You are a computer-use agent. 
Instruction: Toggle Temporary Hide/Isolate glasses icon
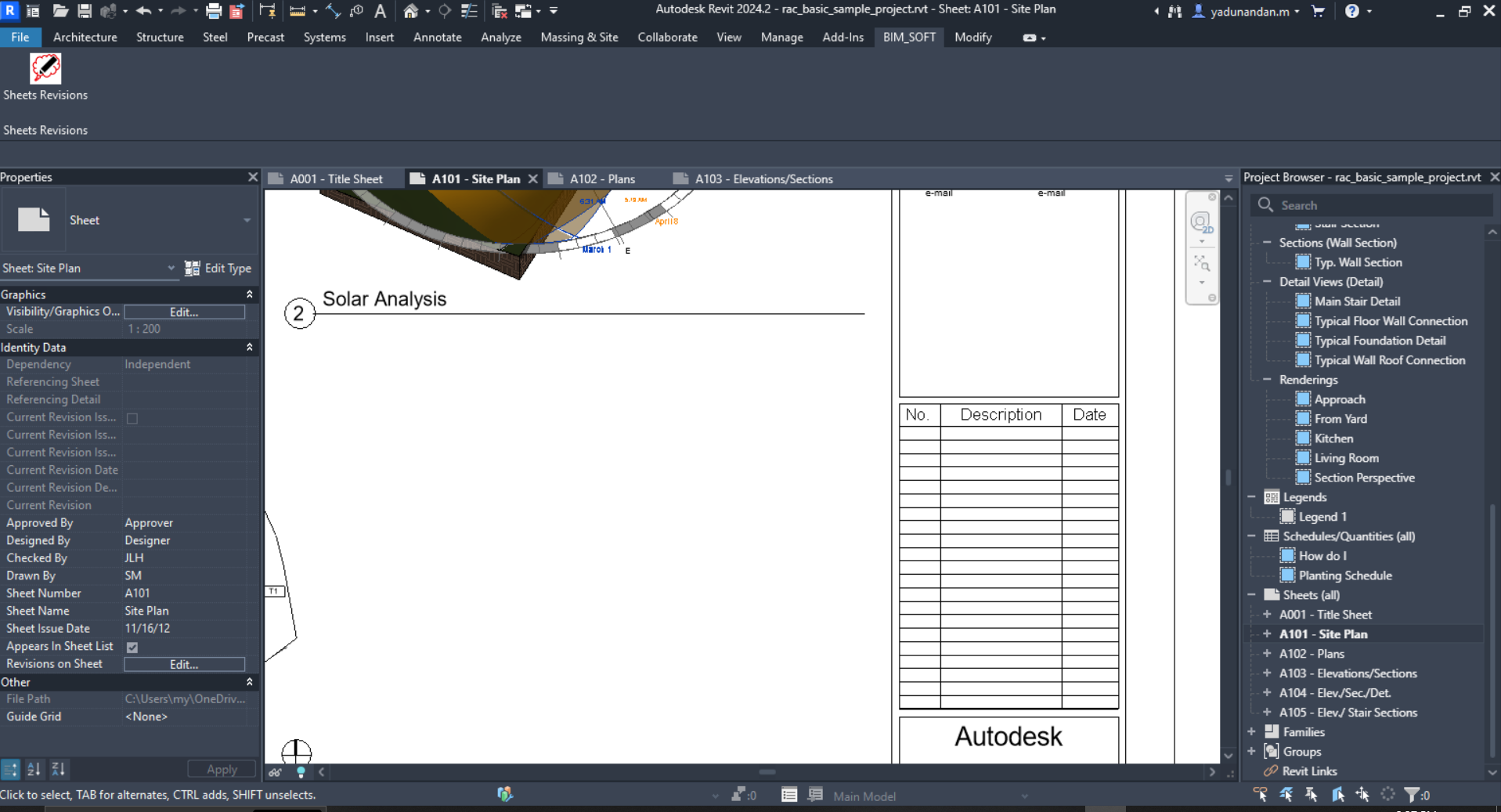click(276, 772)
